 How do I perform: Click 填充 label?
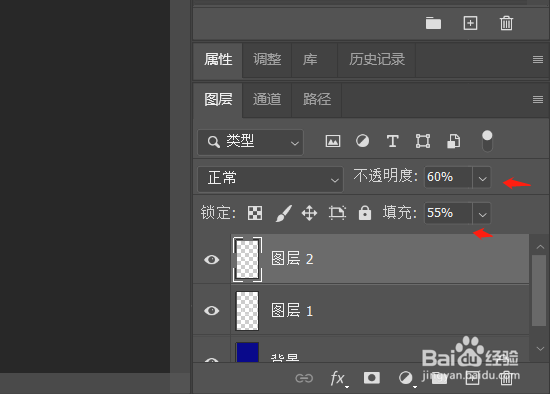tap(400, 212)
